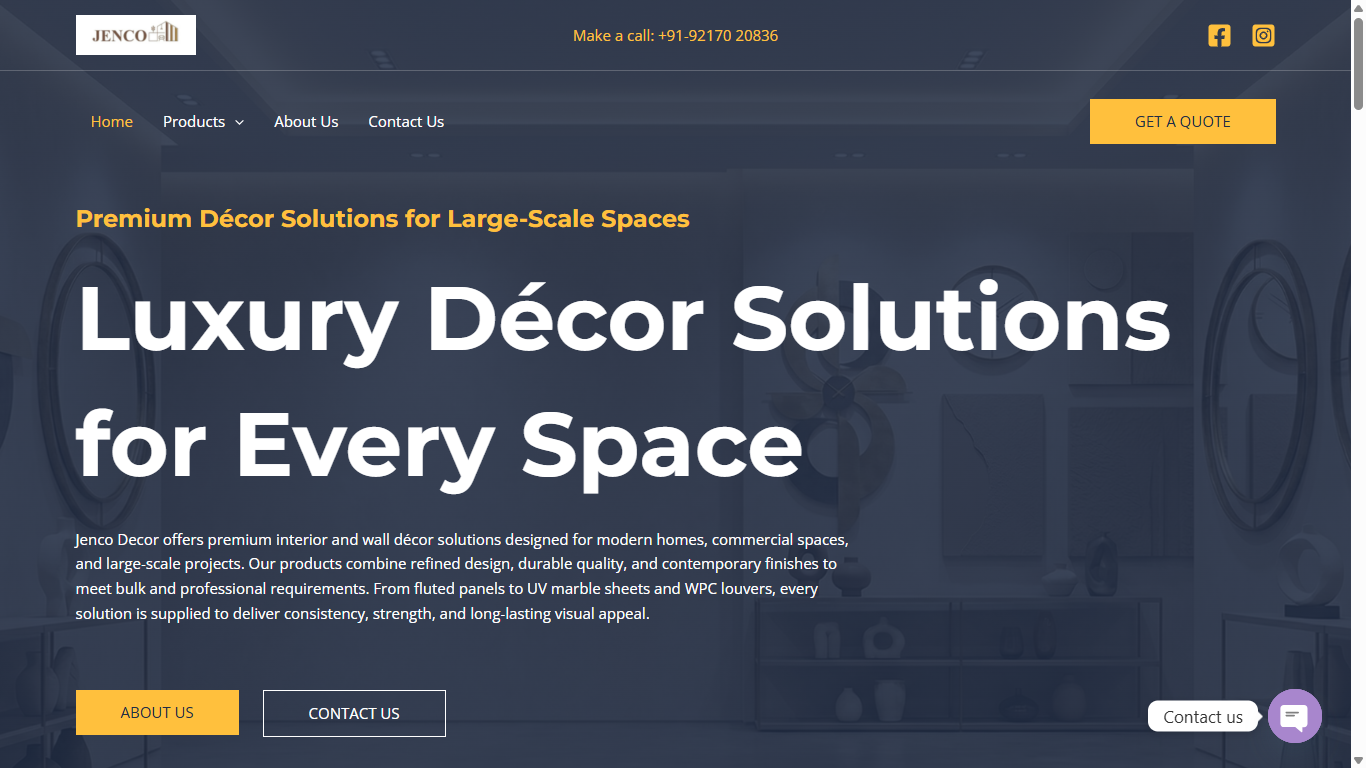Expand the Products dropdown chevron
1366x768 pixels.
[239, 122]
